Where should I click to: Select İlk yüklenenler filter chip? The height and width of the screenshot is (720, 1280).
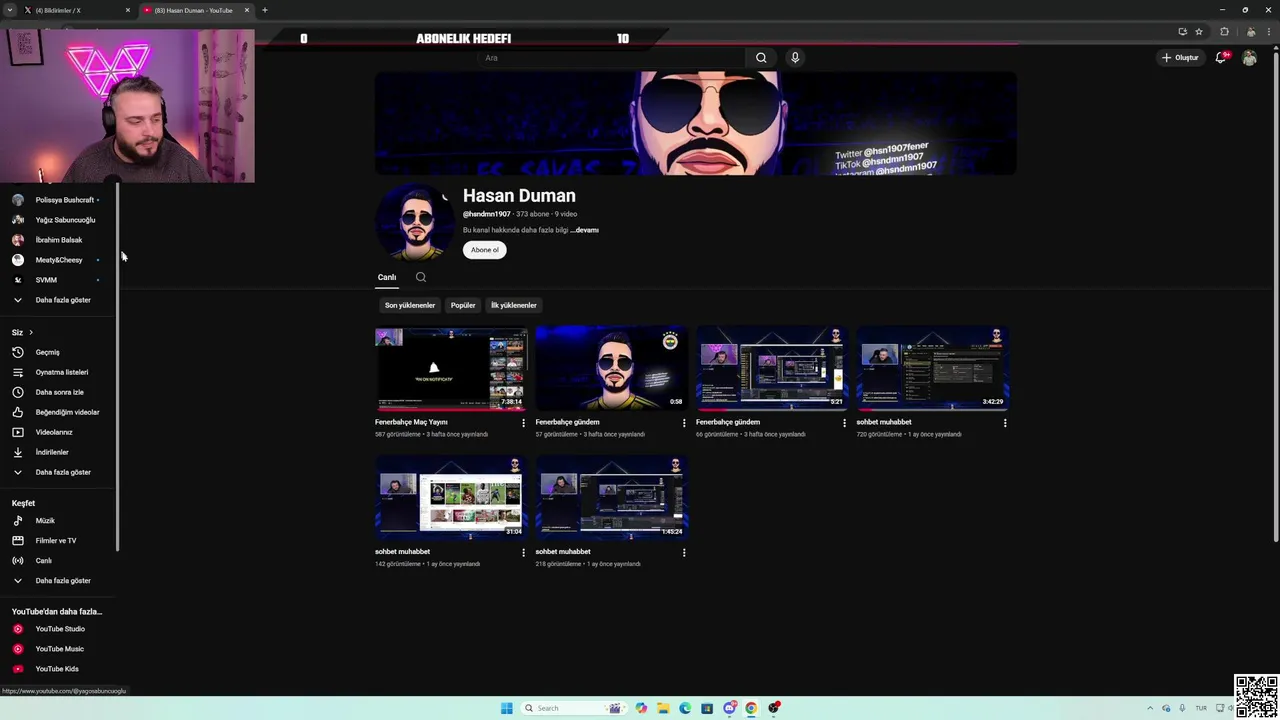(x=514, y=305)
